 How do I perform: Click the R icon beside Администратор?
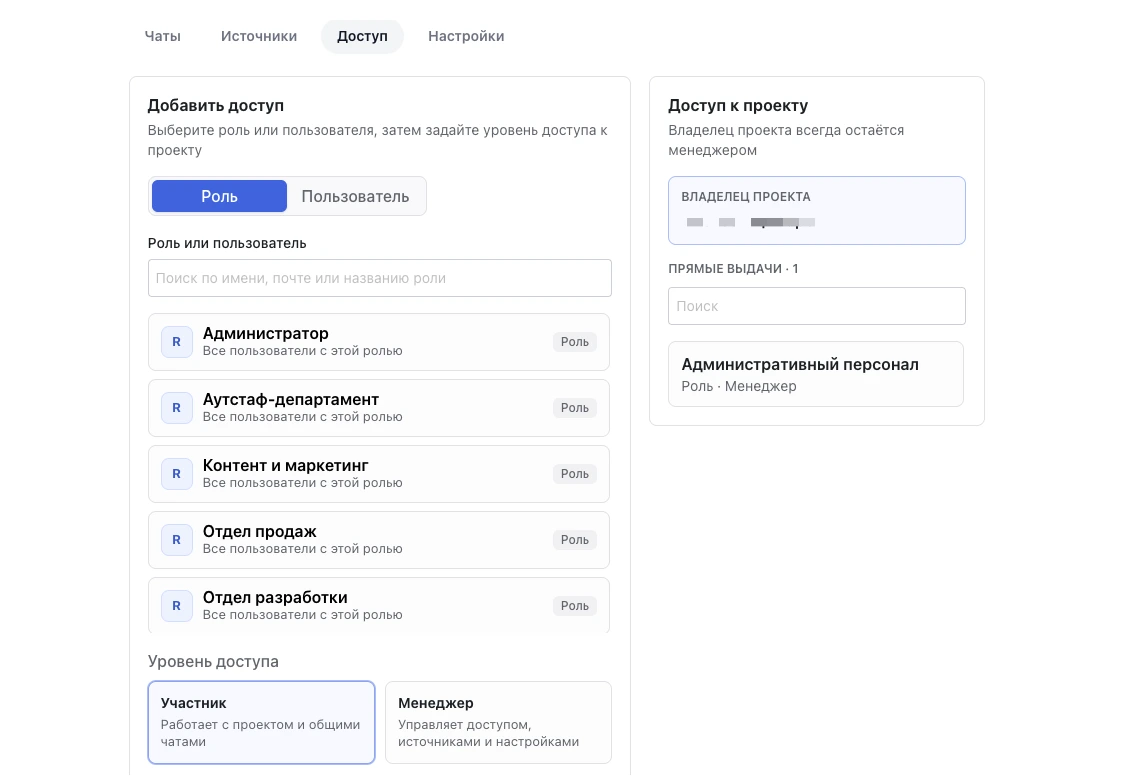[x=177, y=342]
